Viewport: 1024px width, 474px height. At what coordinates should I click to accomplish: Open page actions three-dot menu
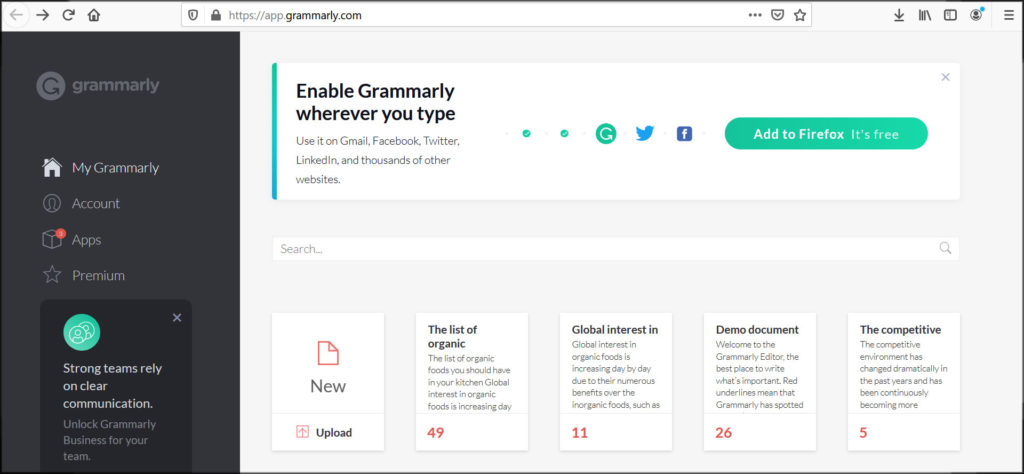(x=755, y=15)
